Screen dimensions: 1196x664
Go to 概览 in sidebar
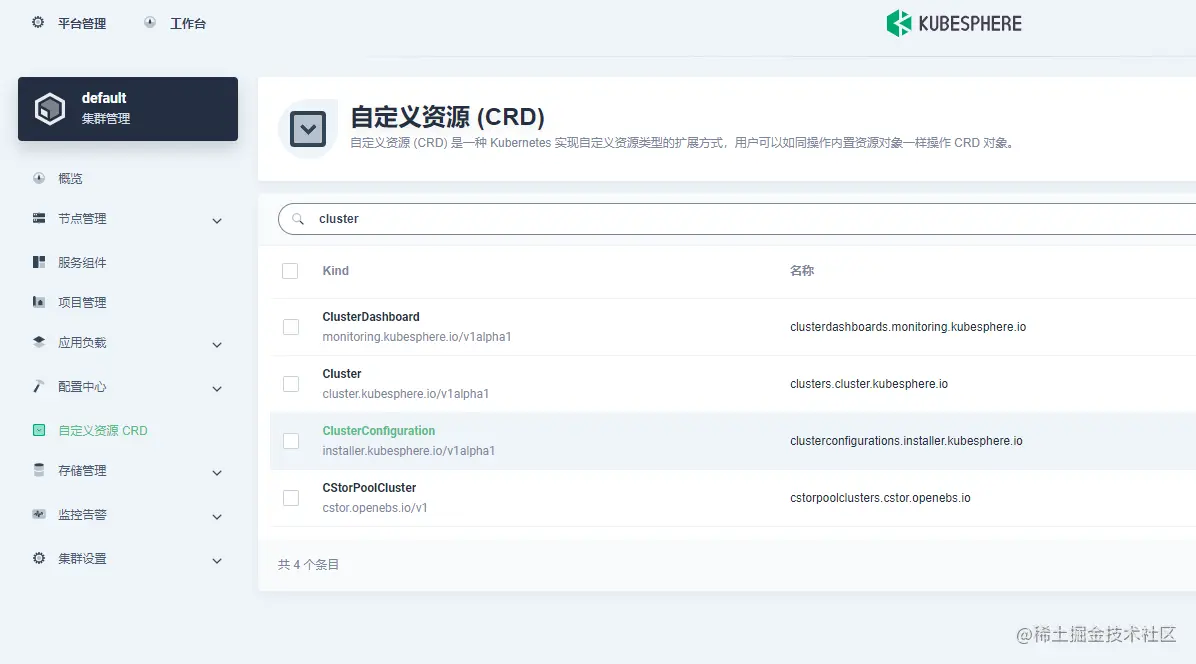click(70, 178)
